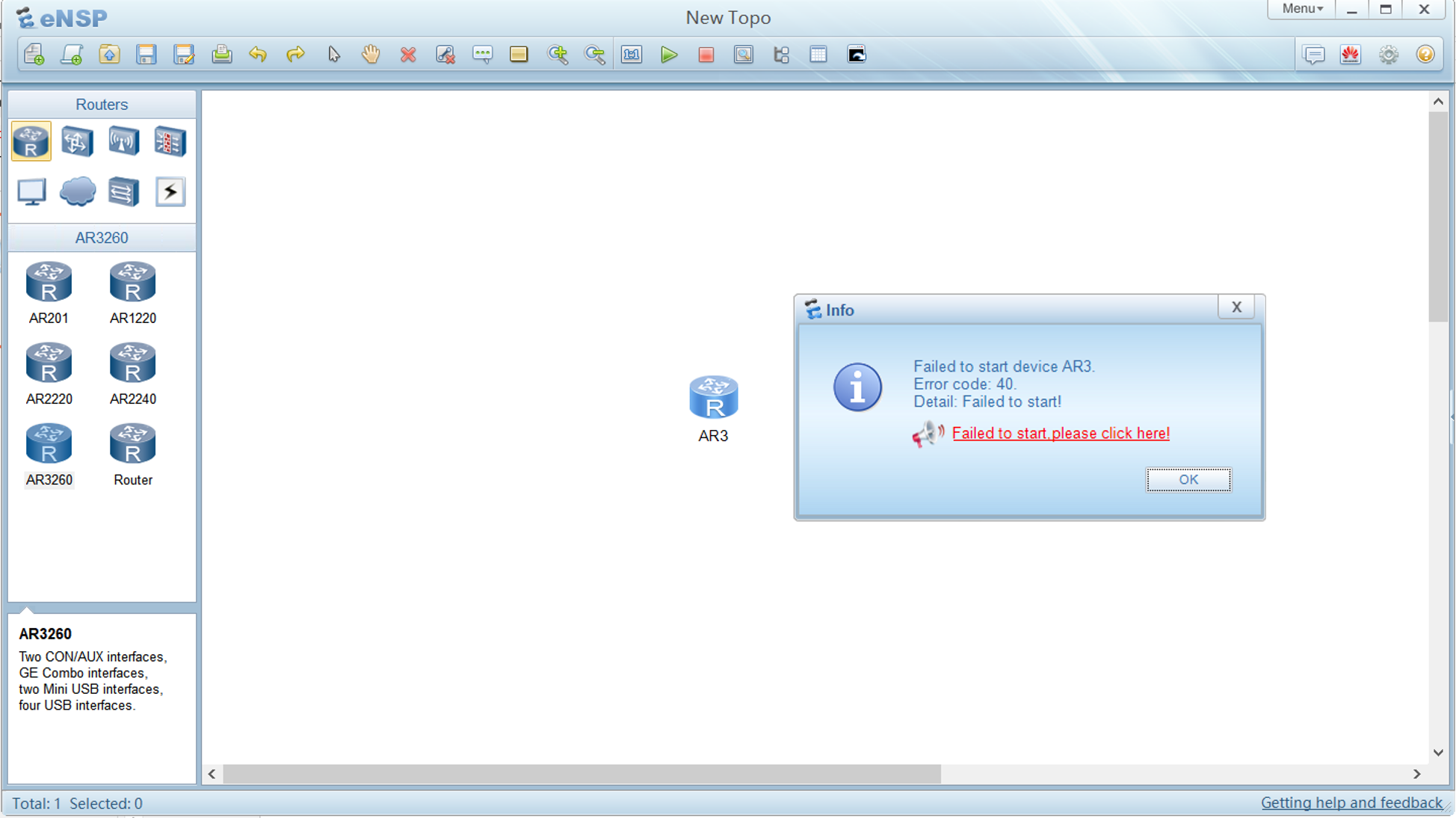Select the yellow rectangle palette tool
Screen dimensions: 1456x818
click(519, 55)
